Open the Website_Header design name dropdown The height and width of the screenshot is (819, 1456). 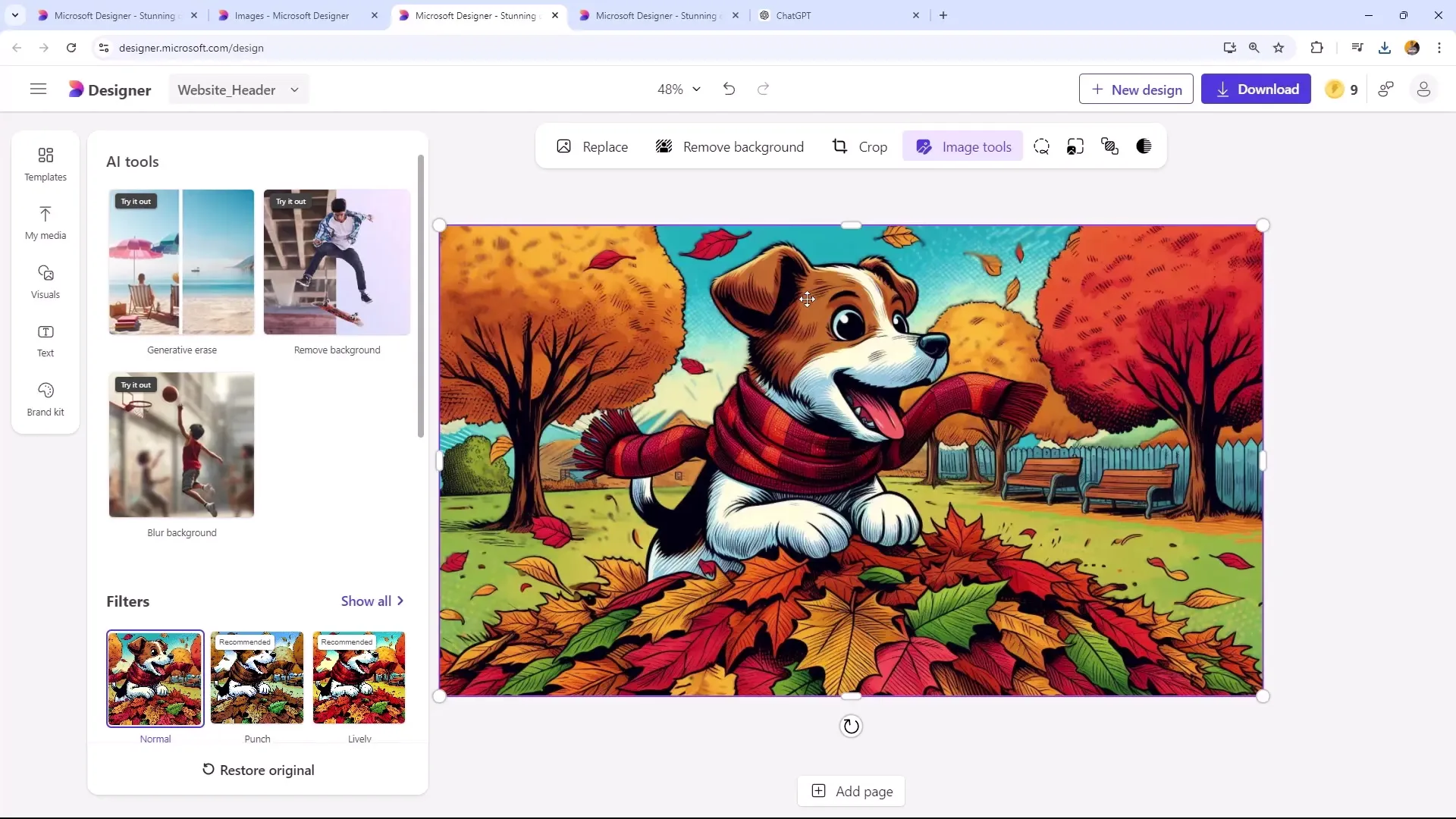pyautogui.click(x=238, y=89)
